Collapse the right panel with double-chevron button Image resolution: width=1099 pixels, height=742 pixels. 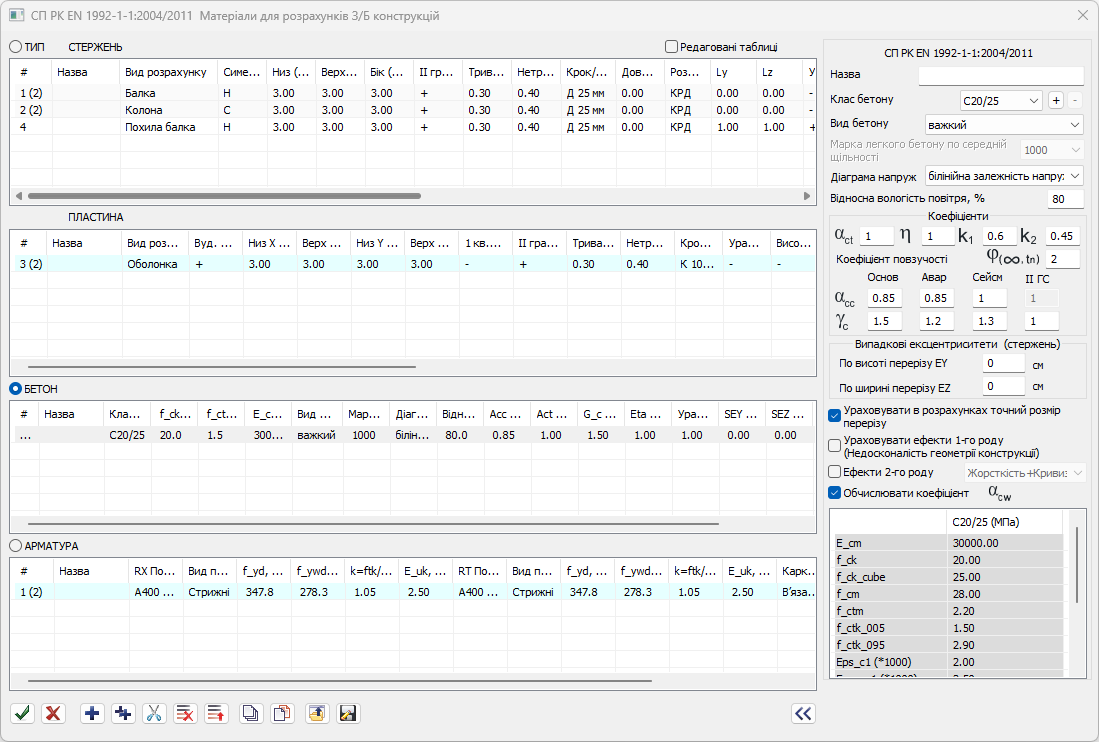pos(803,713)
